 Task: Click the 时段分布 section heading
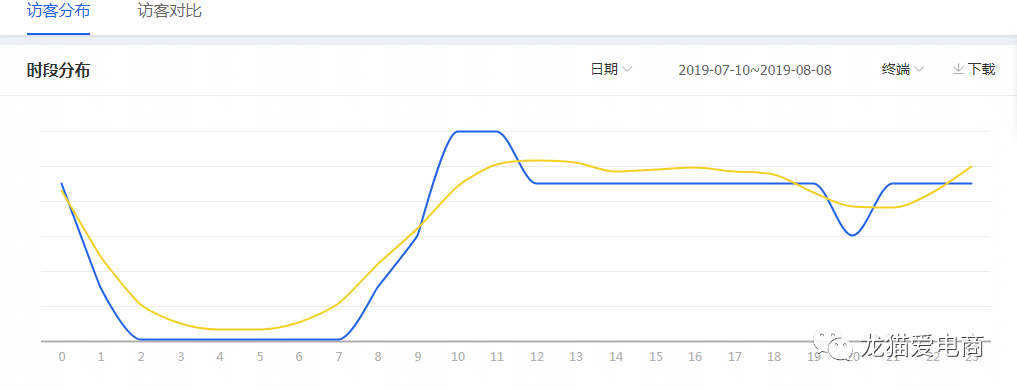[58, 70]
